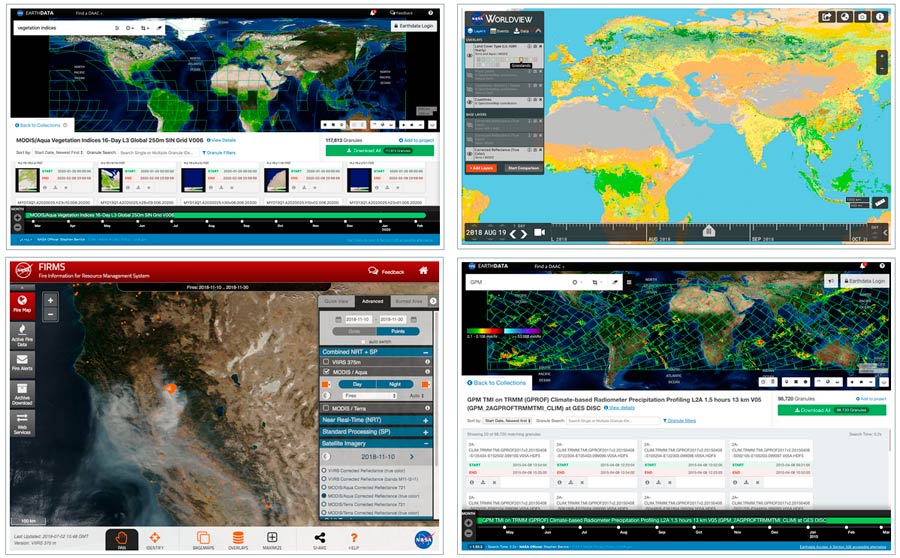
Task: Click Back to Collections in GPM window
Action: [496, 383]
